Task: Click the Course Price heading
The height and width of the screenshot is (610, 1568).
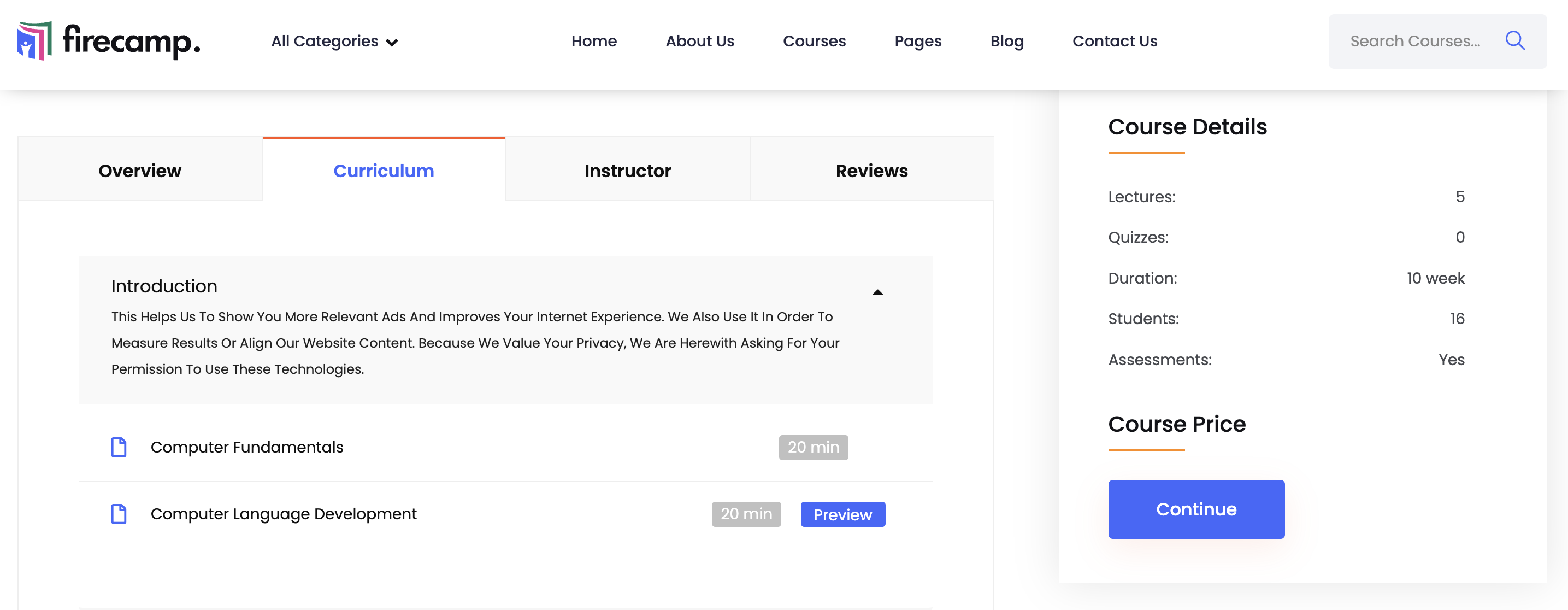Action: click(x=1177, y=424)
